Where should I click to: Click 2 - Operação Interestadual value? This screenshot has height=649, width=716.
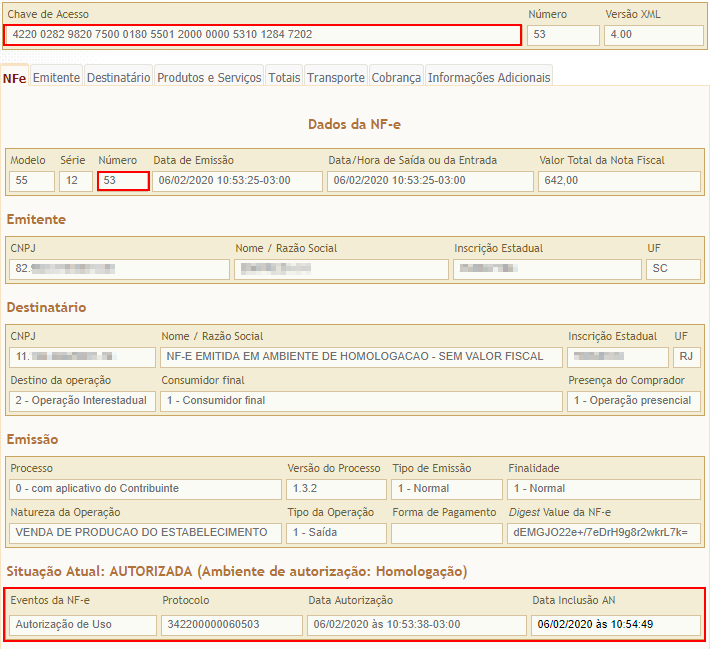point(82,401)
